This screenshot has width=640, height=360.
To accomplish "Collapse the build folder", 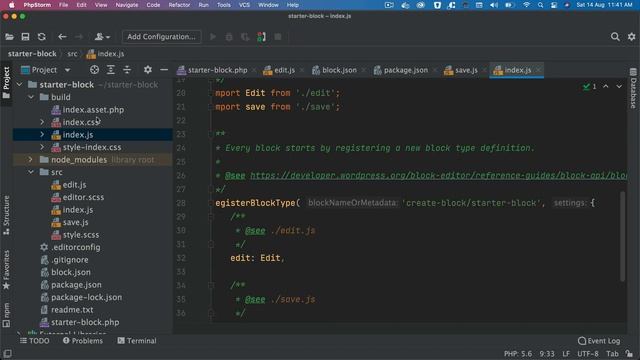I will click(x=31, y=97).
